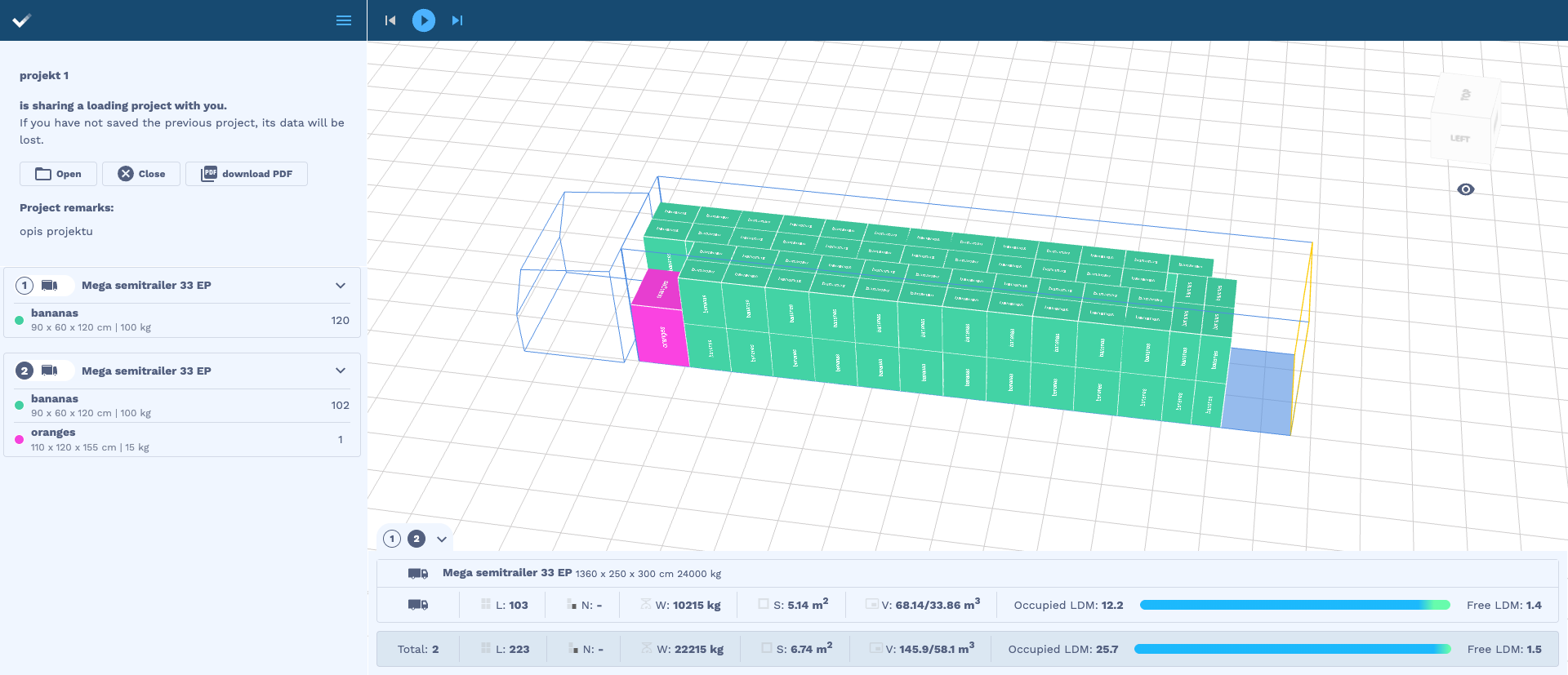1568x675 pixels.
Task: Select the oranges cargo row
Action: [182, 439]
